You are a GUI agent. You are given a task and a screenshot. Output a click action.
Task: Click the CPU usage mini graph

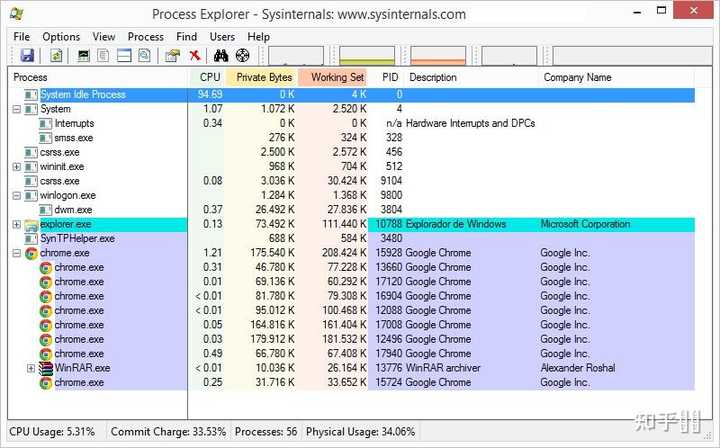coord(296,56)
